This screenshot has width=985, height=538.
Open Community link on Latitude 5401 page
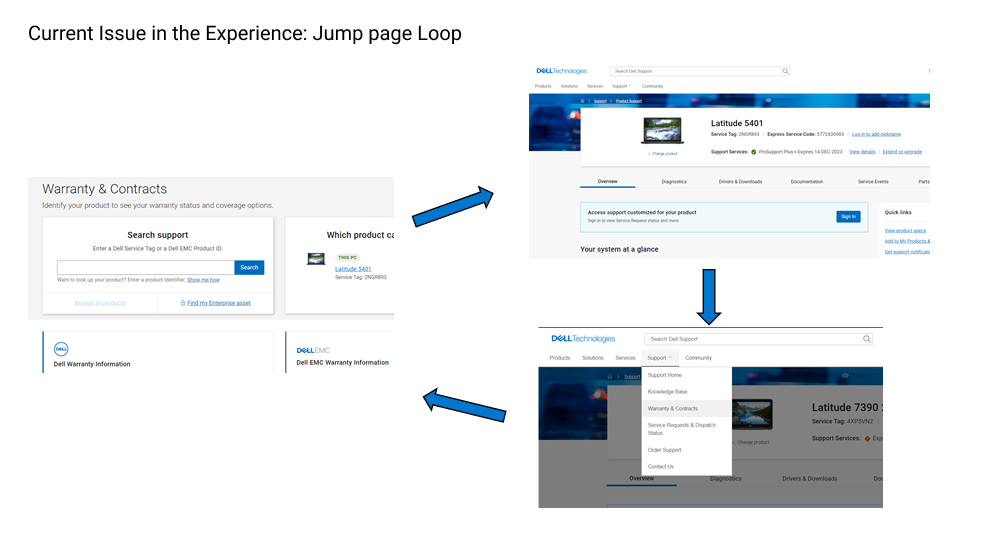pos(653,86)
